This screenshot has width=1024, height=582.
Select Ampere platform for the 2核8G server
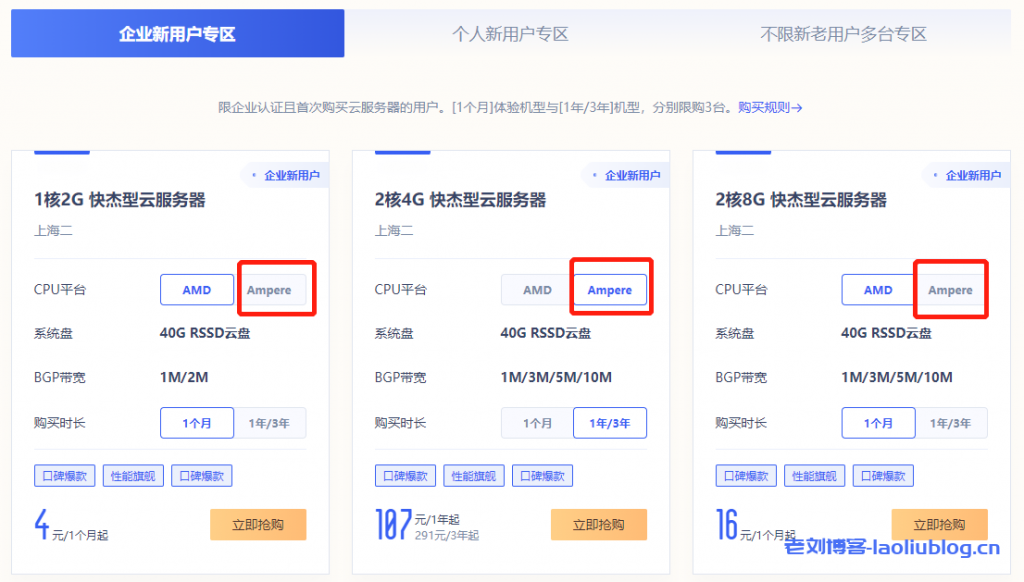coord(950,289)
